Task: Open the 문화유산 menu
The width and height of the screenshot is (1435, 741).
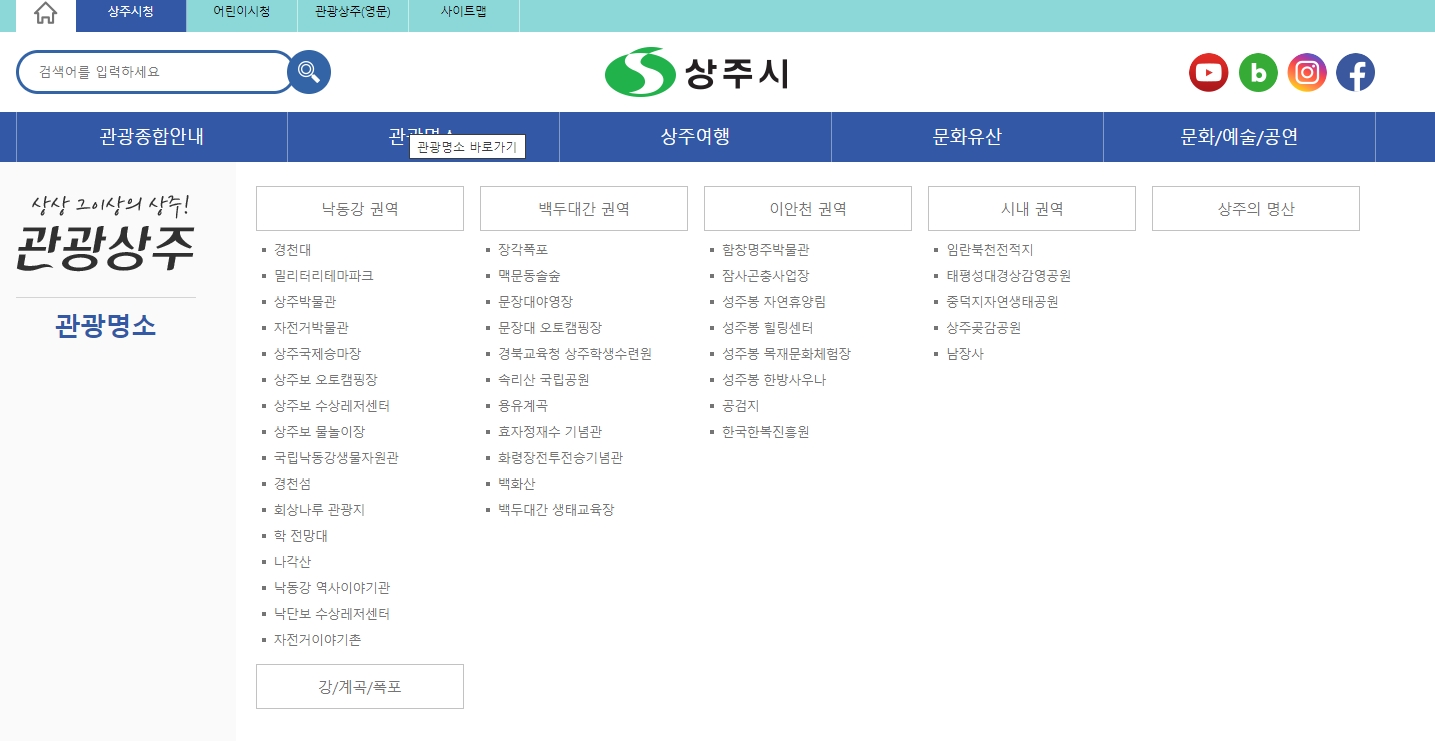Action: [x=967, y=137]
